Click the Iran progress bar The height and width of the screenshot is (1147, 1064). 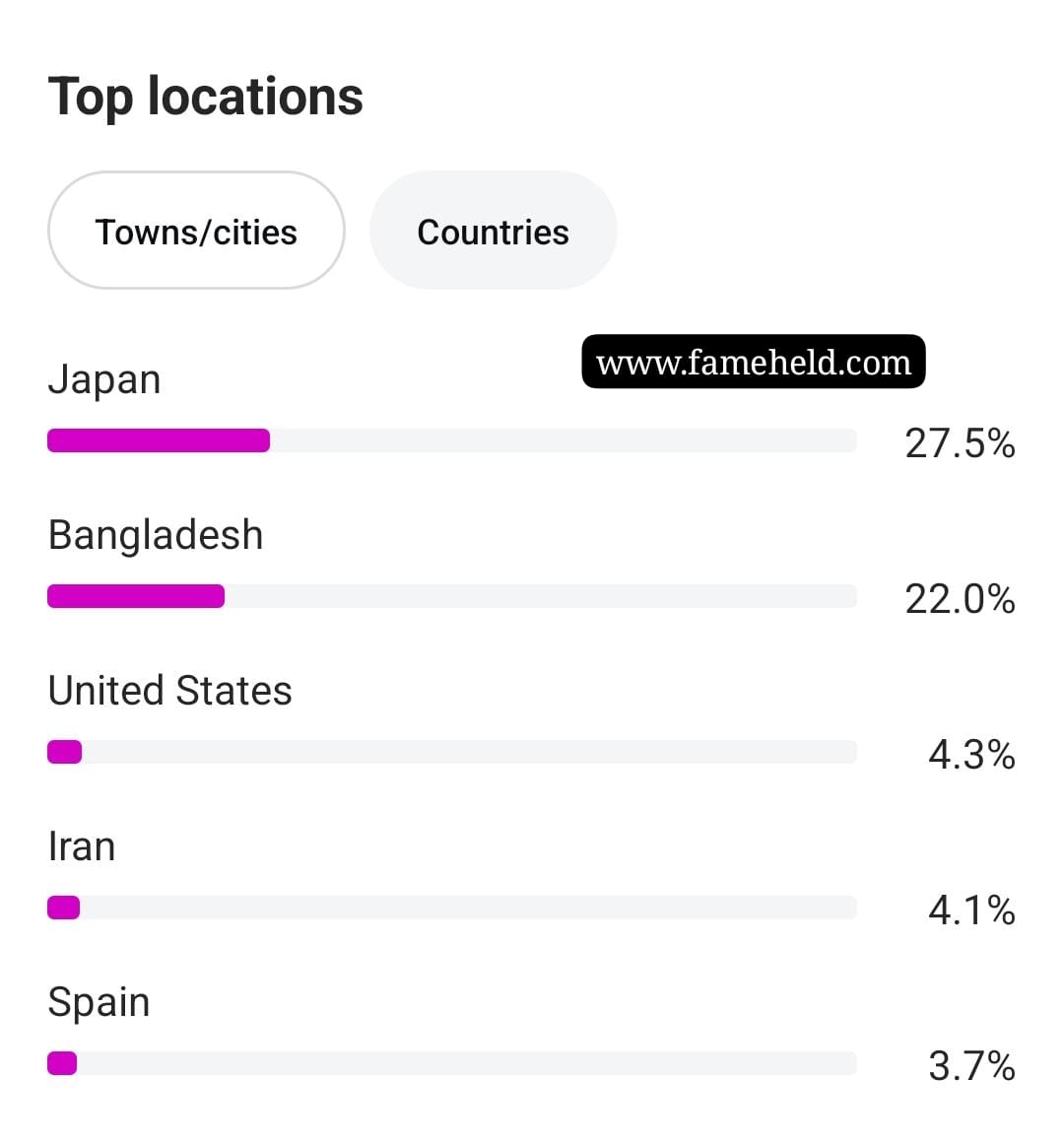452,908
